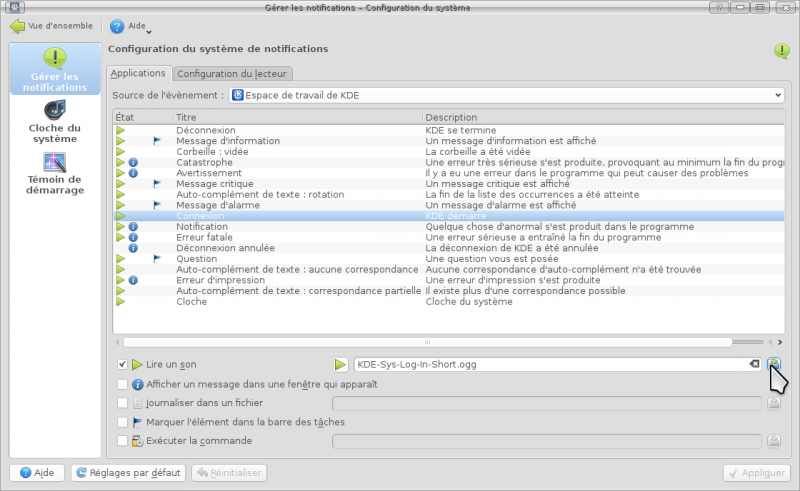Clear the KDE-Sys-Log-In-Short.ogg field
Screen dimensions: 800x491
pos(754,364)
